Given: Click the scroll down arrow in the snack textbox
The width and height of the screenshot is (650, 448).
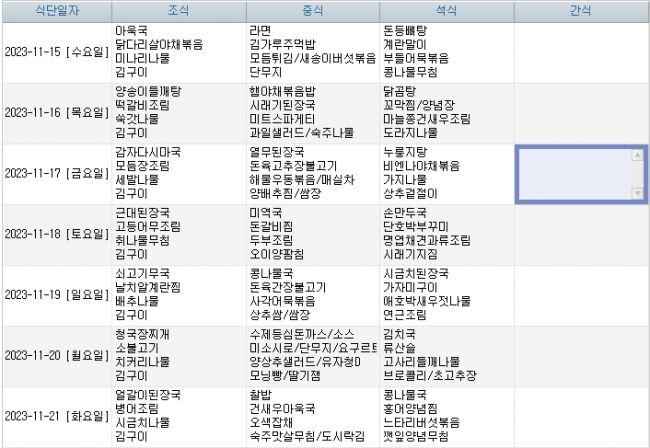Looking at the screenshot, I should [x=638, y=192].
